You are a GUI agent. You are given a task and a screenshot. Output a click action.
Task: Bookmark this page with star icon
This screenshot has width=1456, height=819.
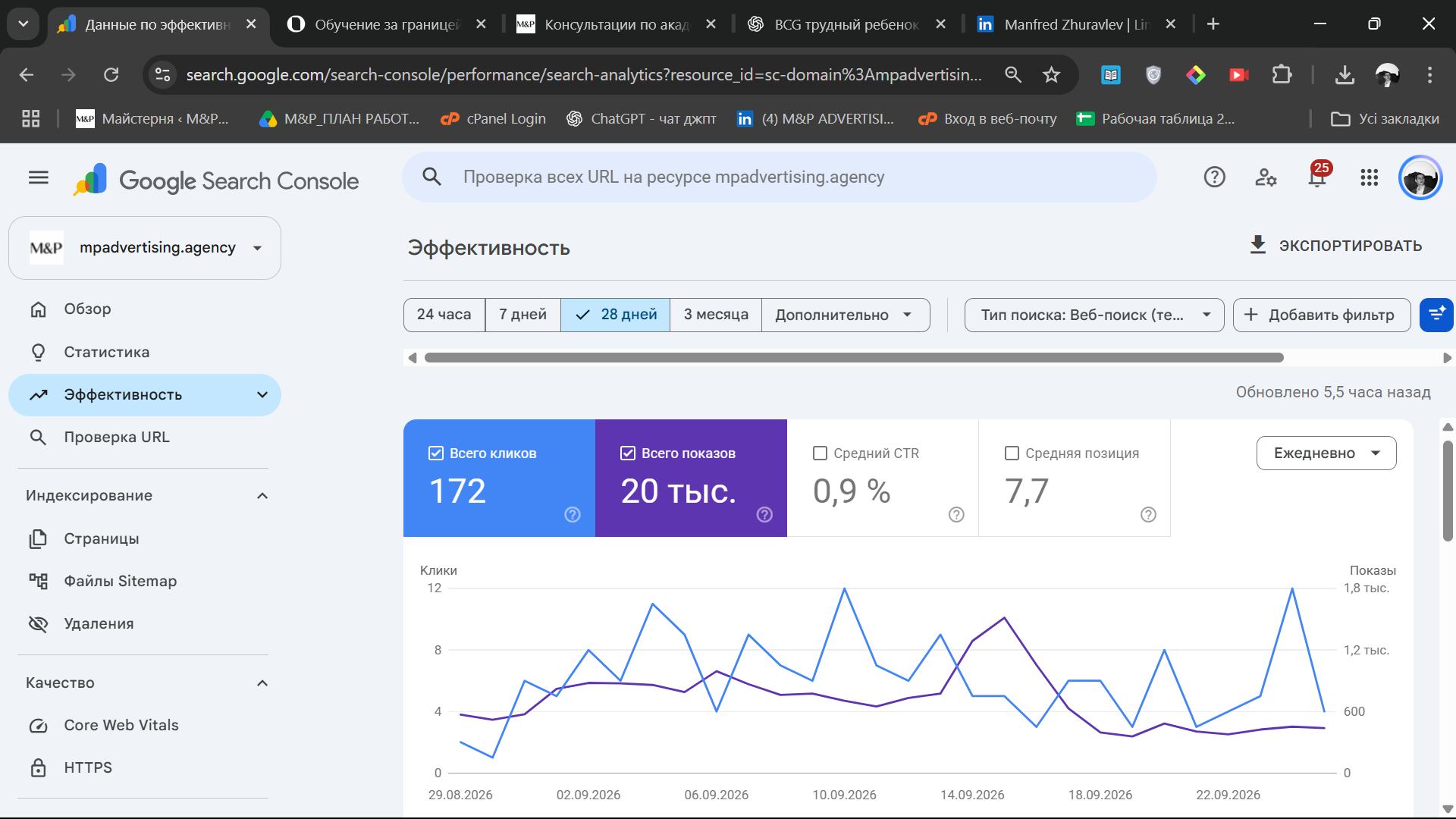[1051, 74]
